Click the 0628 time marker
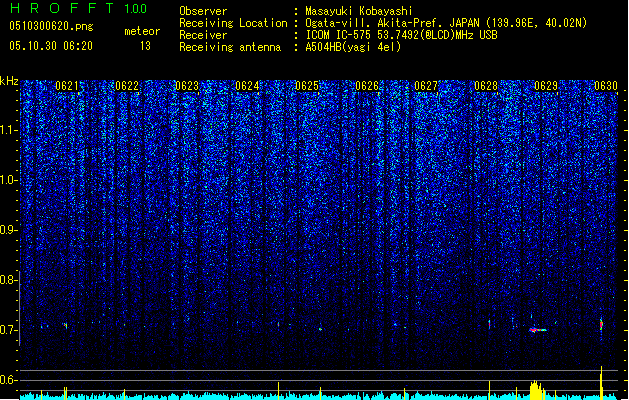 coord(486,86)
